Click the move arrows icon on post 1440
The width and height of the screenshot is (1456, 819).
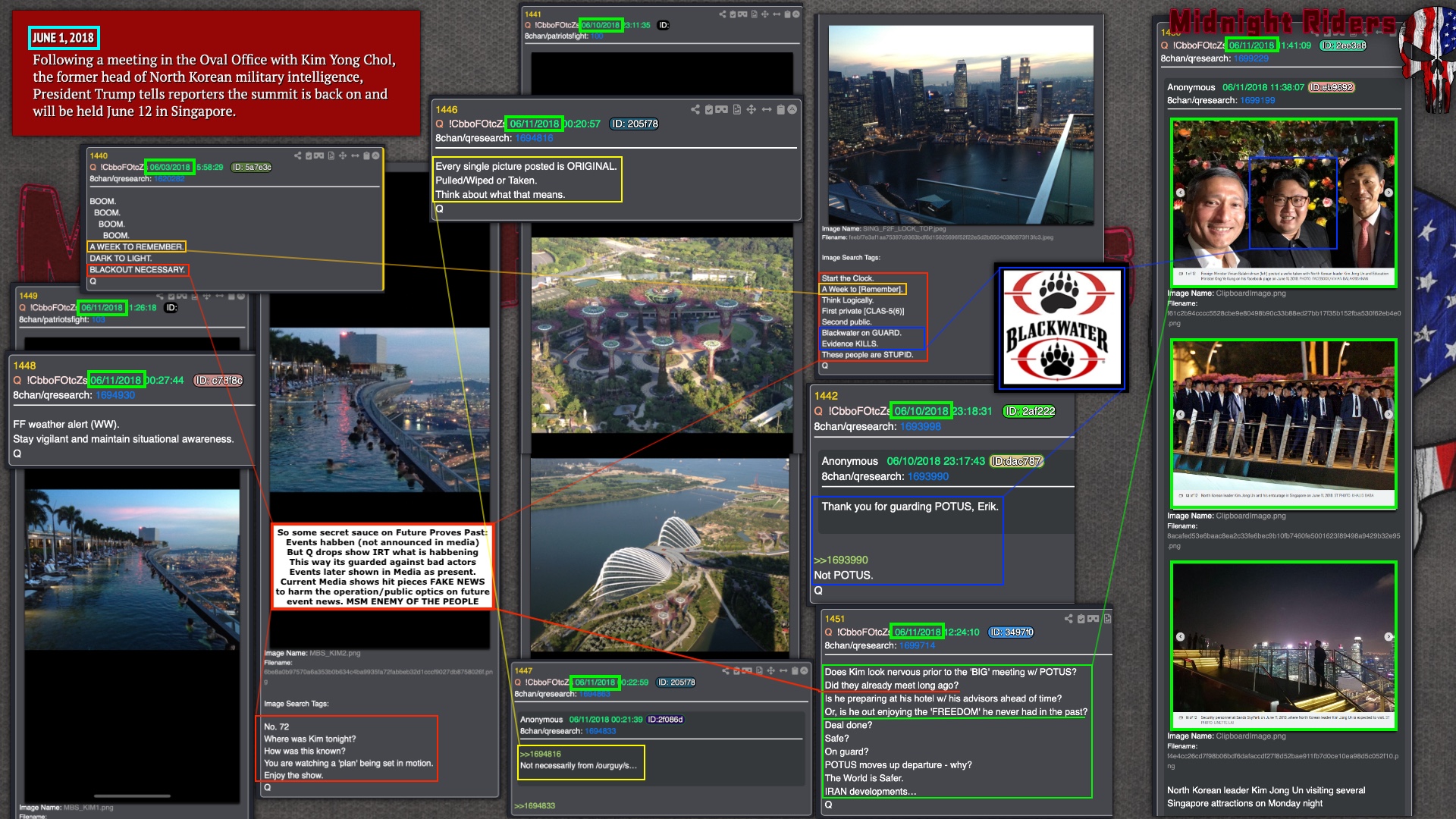click(343, 155)
